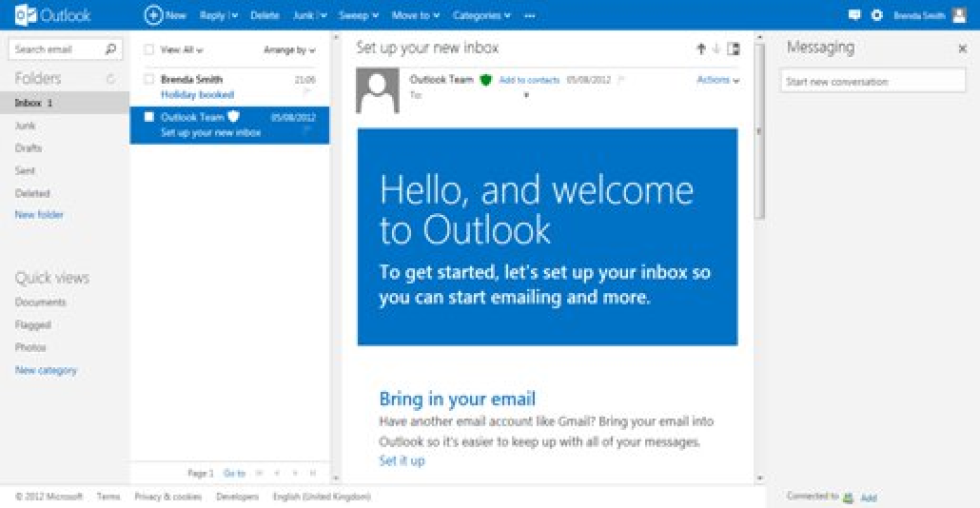Go to the last page arrow
This screenshot has width=980, height=508.
[313, 473]
